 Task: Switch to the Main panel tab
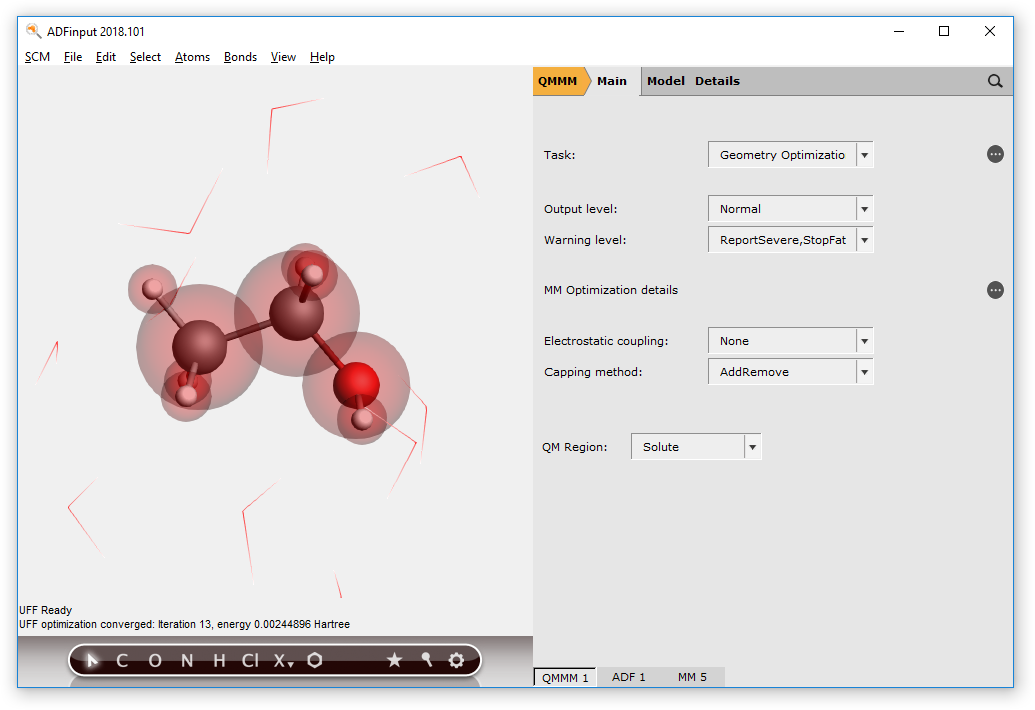pyautogui.click(x=612, y=81)
